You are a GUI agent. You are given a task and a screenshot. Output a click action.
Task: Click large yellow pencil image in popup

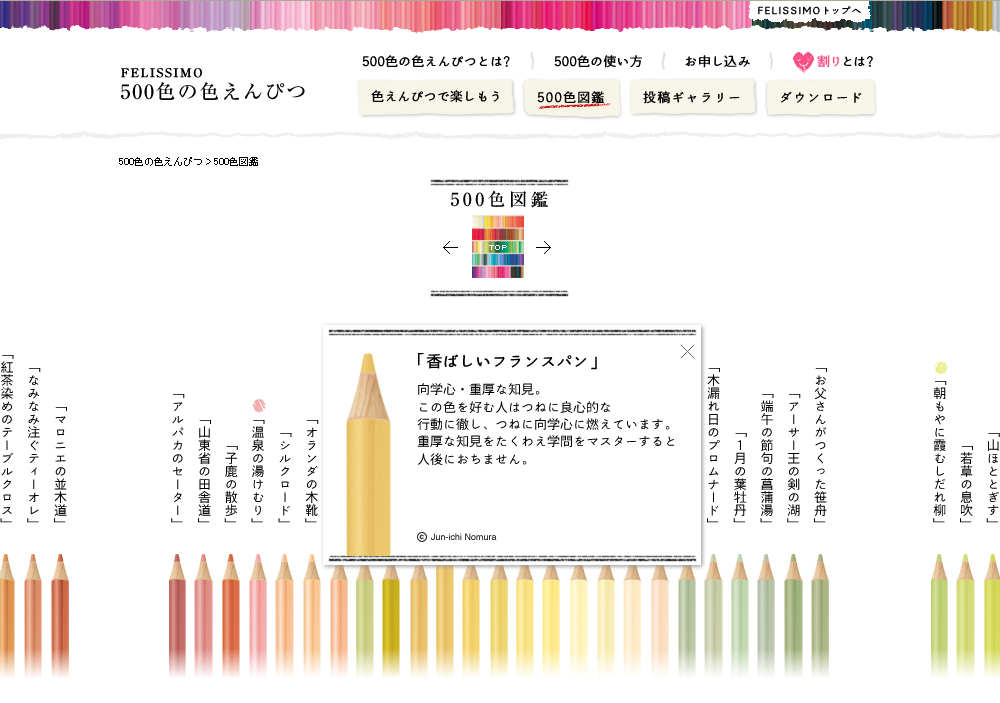tap(368, 454)
